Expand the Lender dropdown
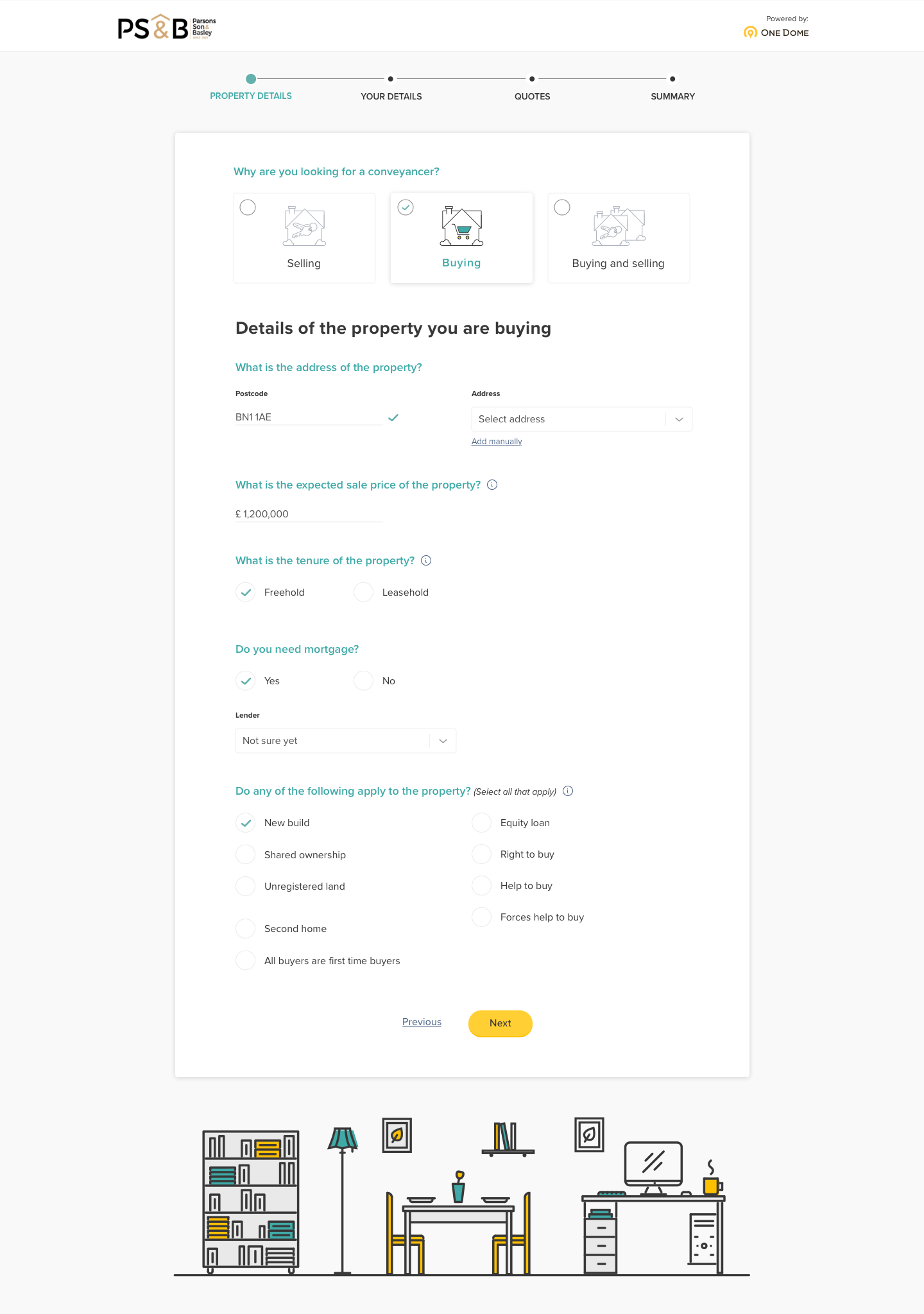The width and height of the screenshot is (924, 1314). coord(346,741)
